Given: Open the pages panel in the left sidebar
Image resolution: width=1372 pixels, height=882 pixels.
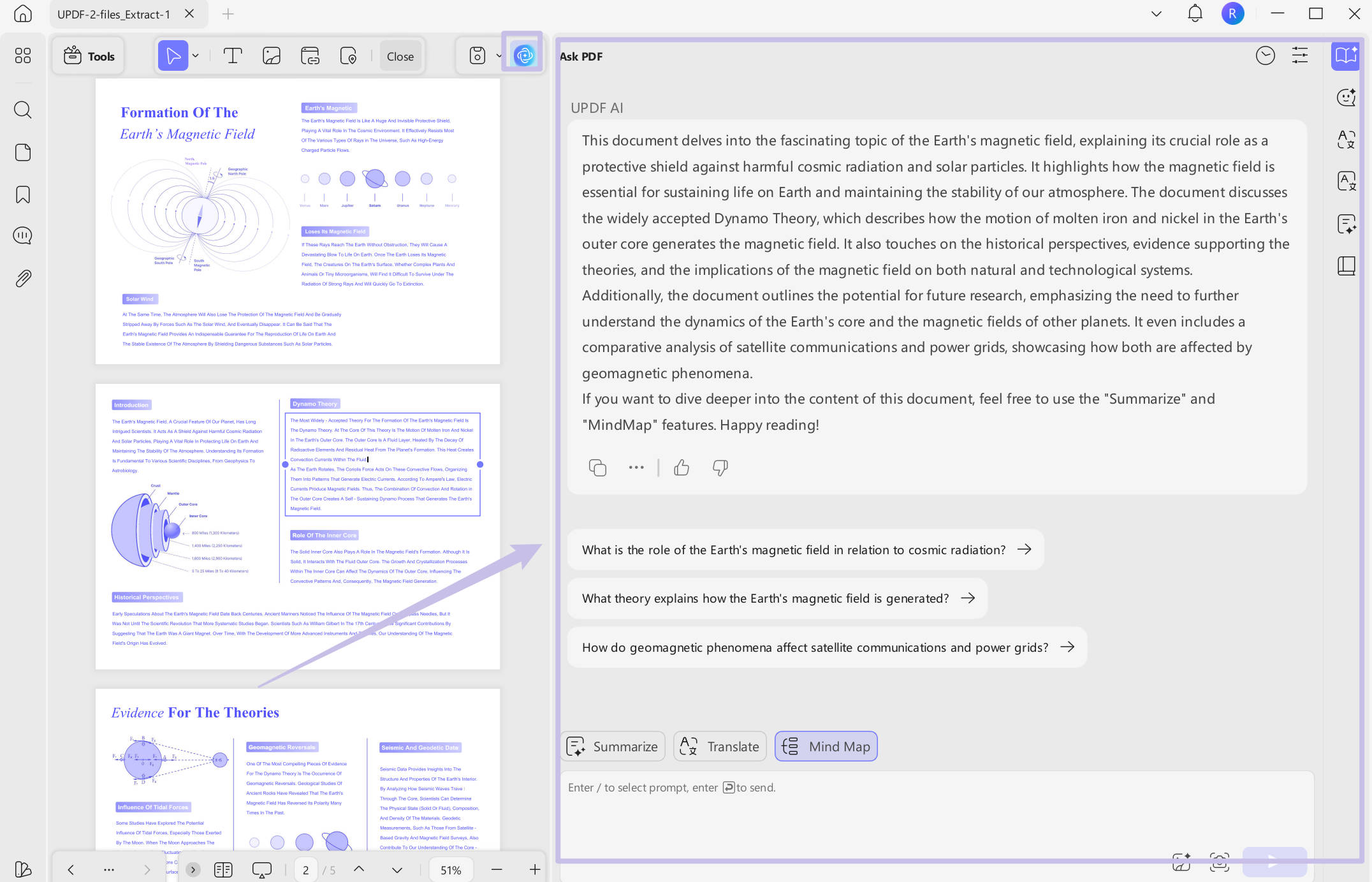Looking at the screenshot, I should click(x=23, y=152).
